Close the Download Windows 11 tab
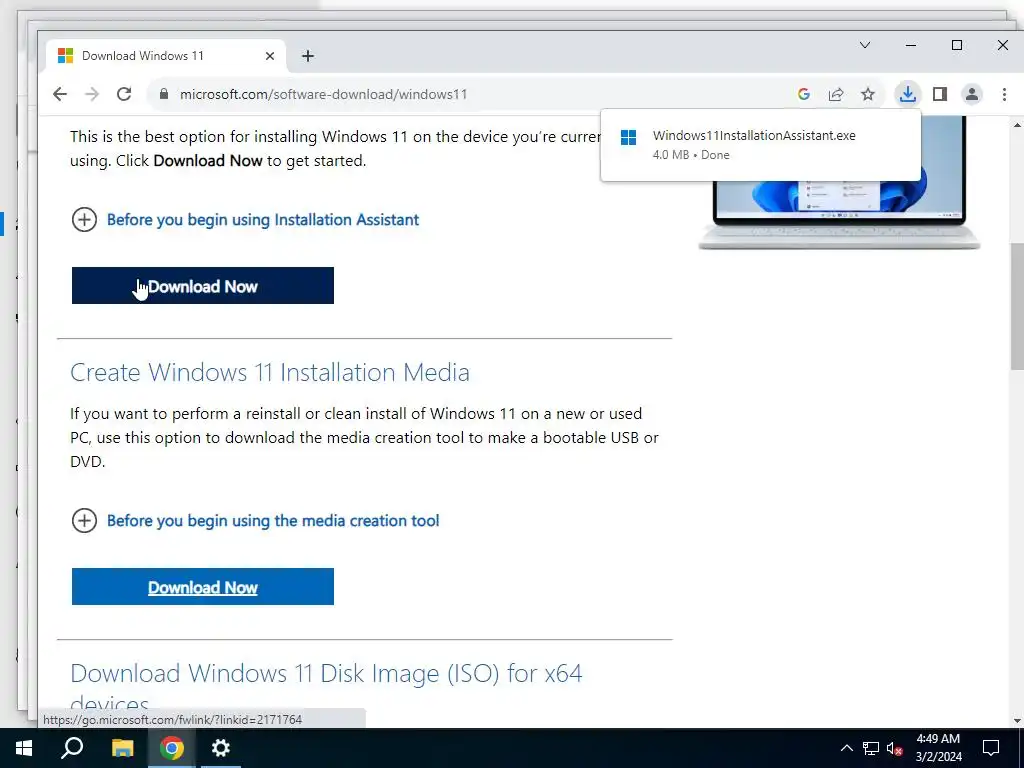This screenshot has width=1024, height=768. [270, 56]
